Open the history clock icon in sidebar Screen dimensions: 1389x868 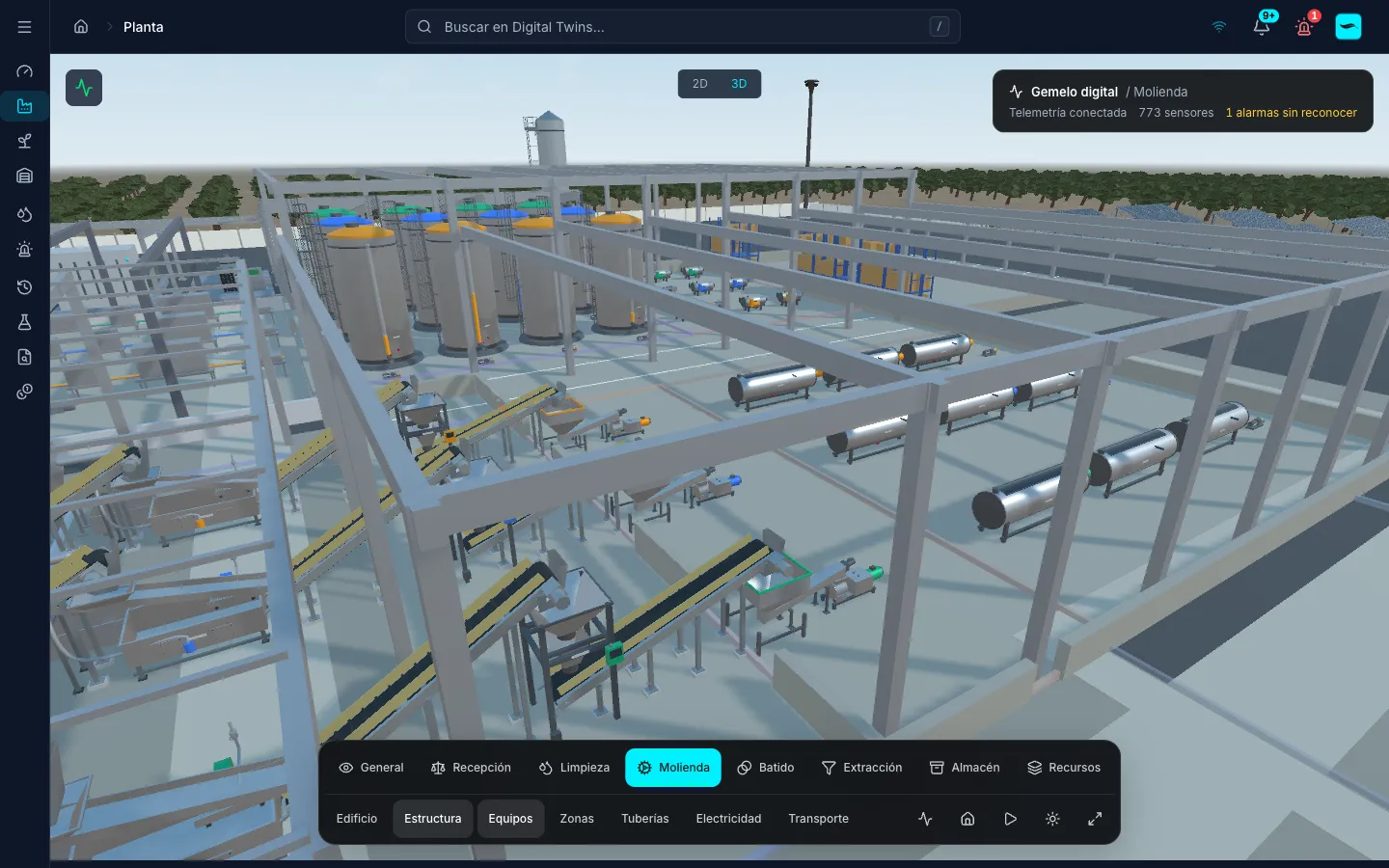point(25,287)
